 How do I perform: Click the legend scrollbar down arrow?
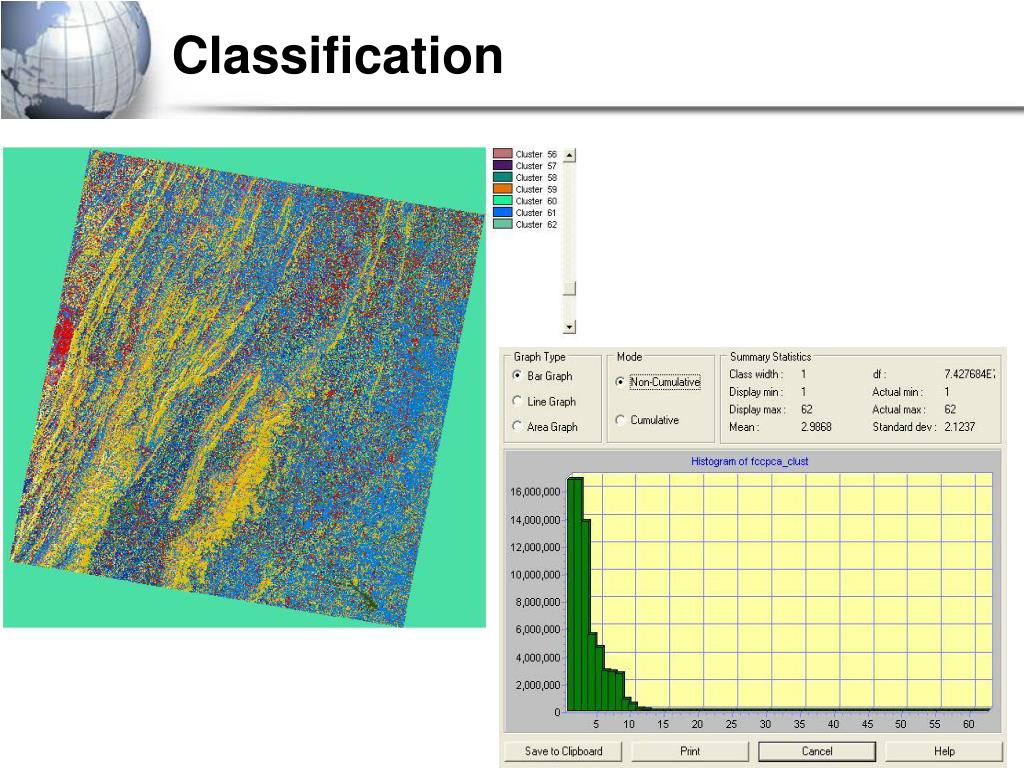[569, 327]
